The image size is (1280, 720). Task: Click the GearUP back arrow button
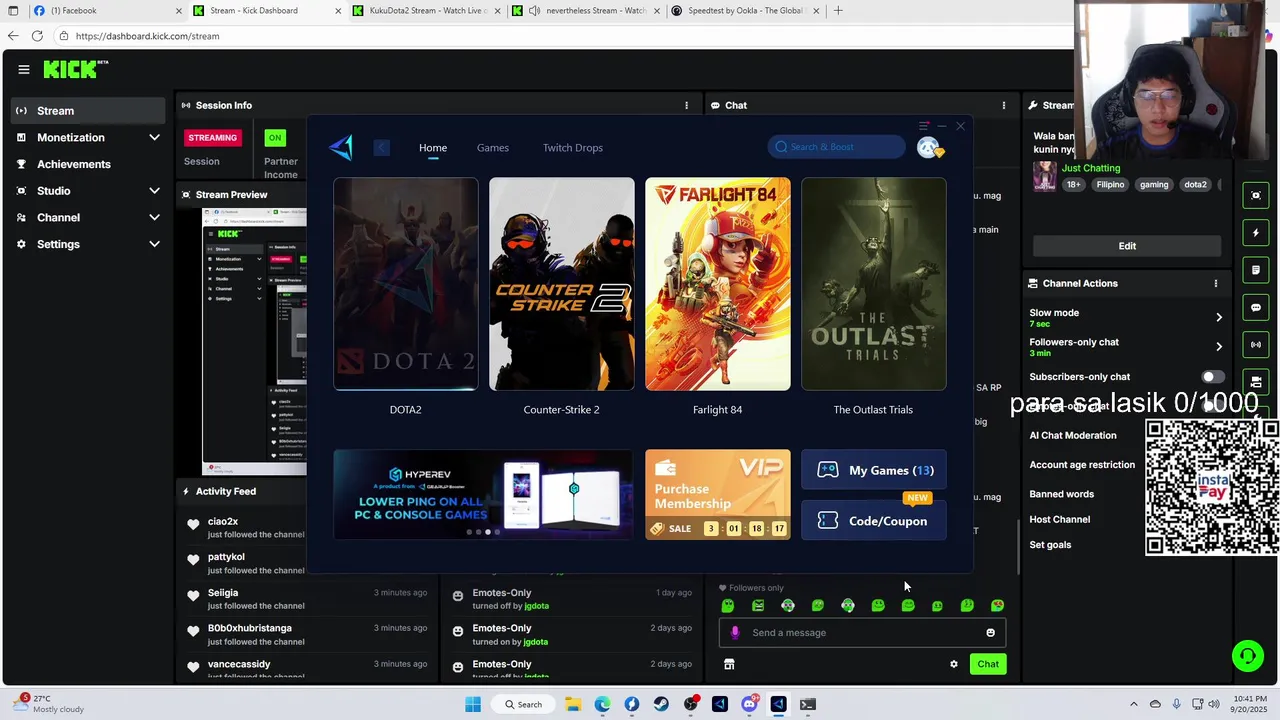tap(381, 148)
